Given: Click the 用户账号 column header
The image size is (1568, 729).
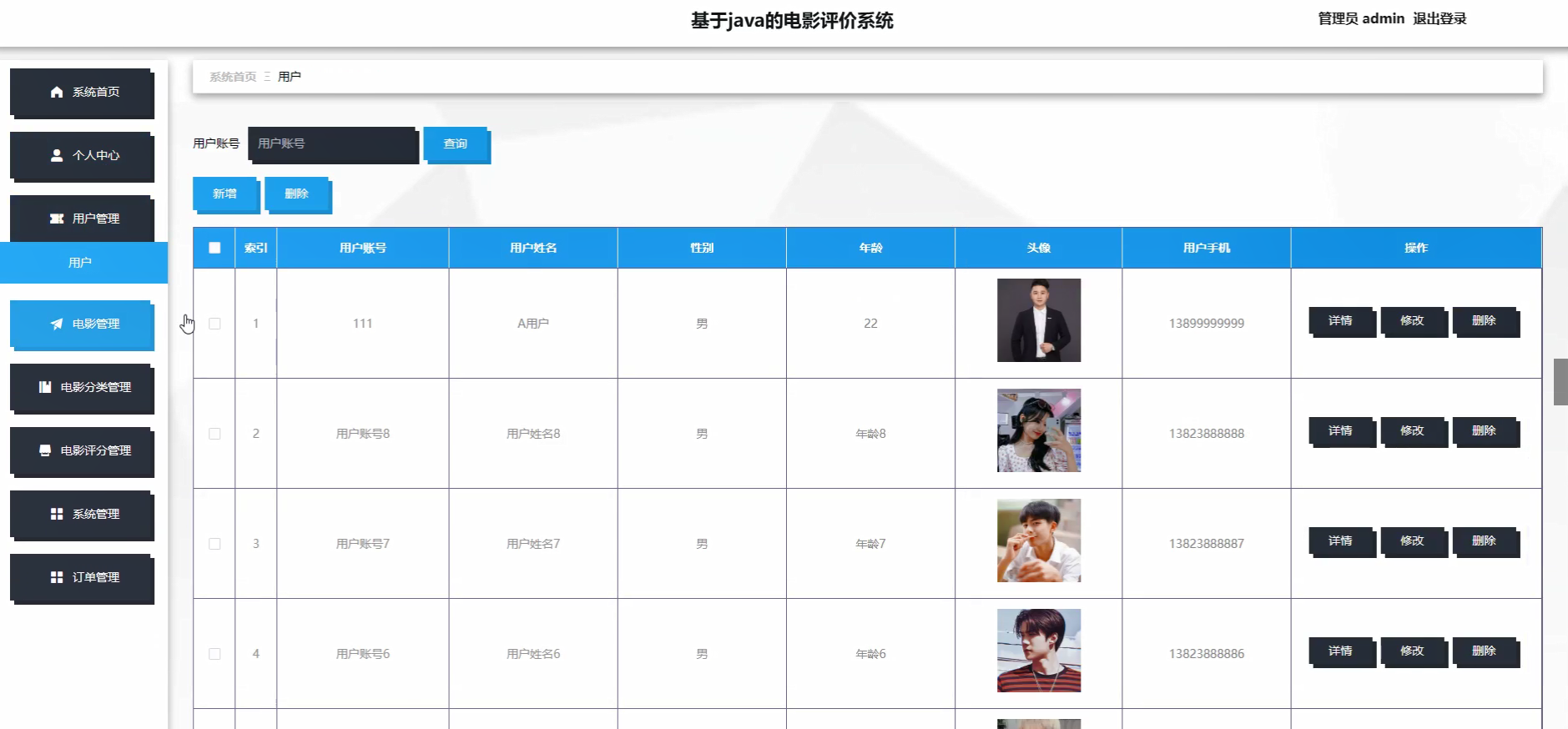Looking at the screenshot, I should (363, 248).
